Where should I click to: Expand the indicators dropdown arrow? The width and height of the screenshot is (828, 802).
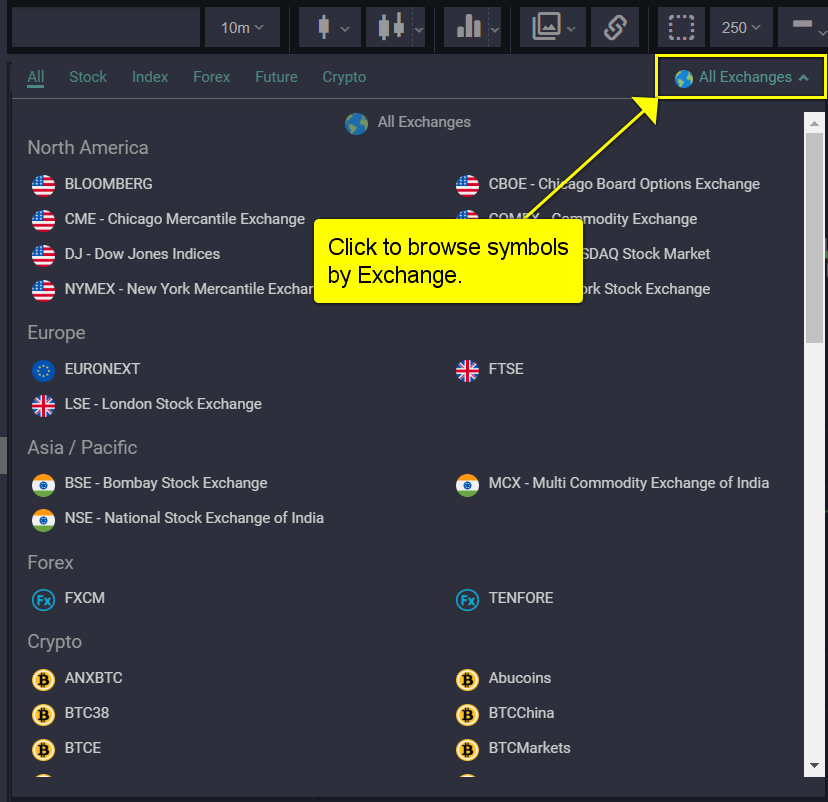(x=495, y=29)
